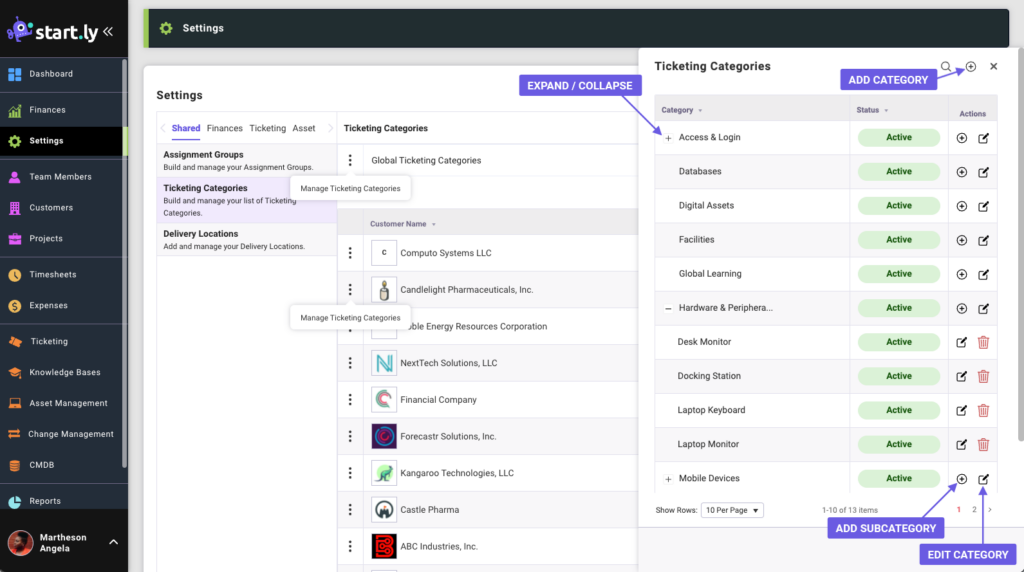Open kebab menu for Financial Company
Viewport: 1024px width, 572px height.
[x=350, y=399]
